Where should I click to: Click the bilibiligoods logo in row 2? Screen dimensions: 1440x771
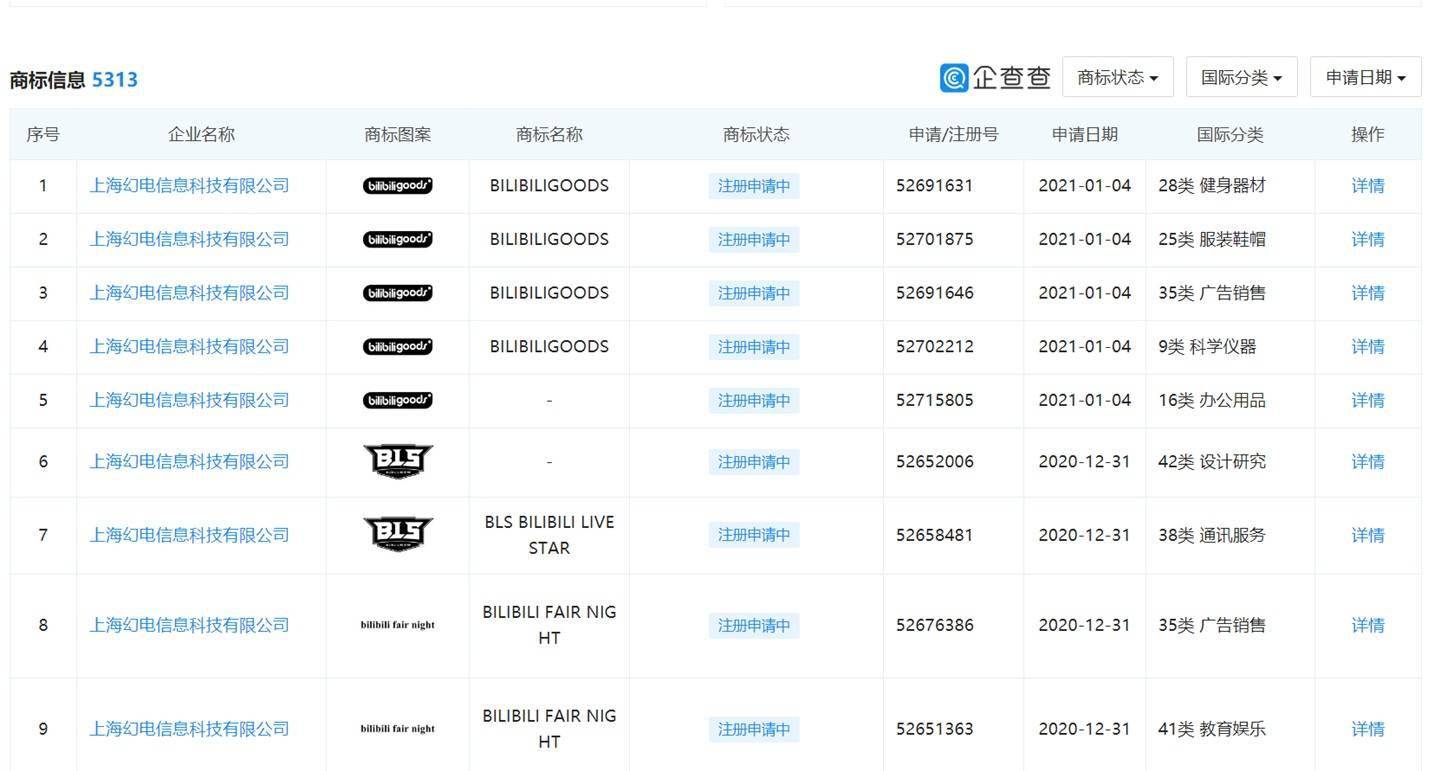398,239
